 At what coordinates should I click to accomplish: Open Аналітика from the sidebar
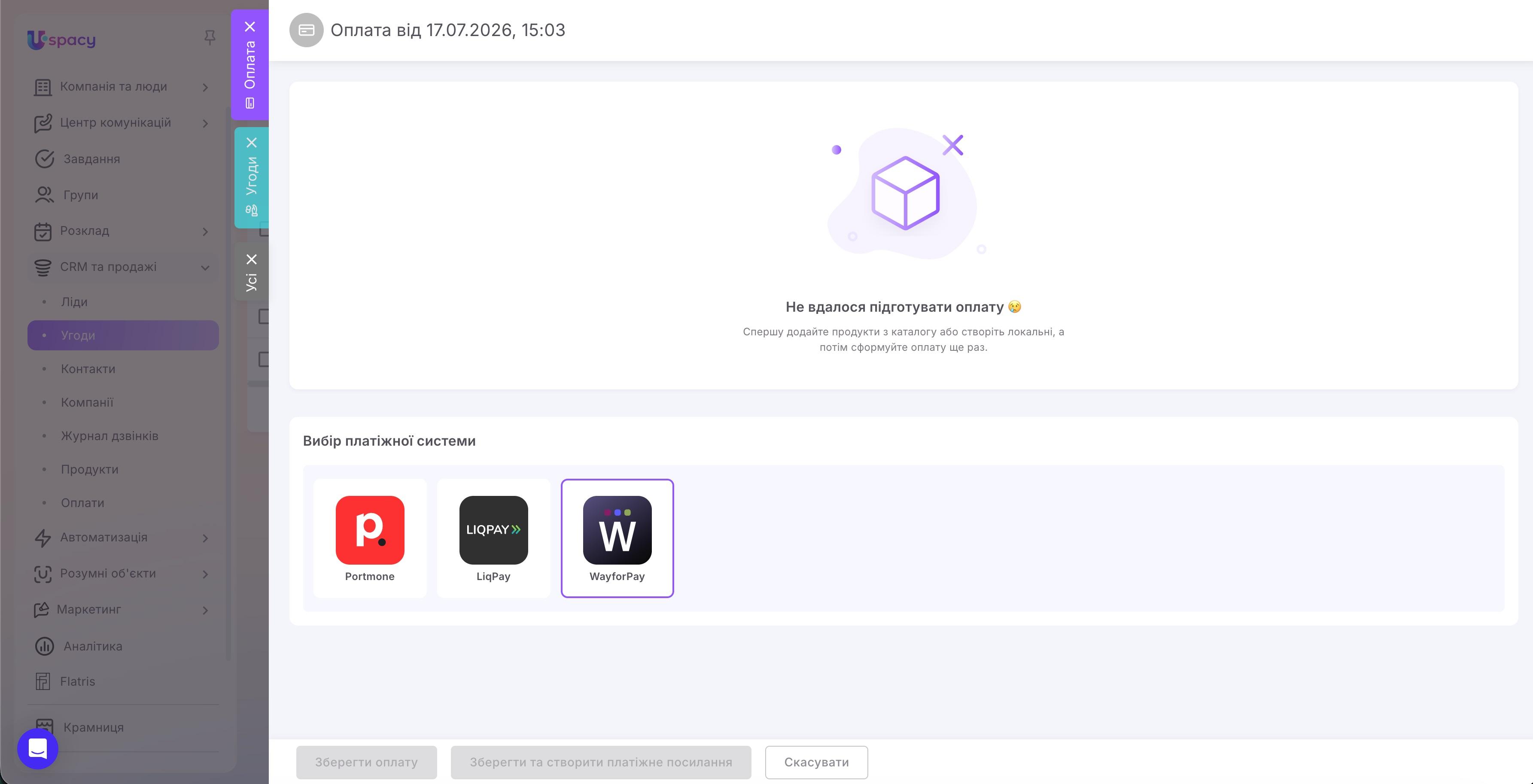[x=93, y=646]
